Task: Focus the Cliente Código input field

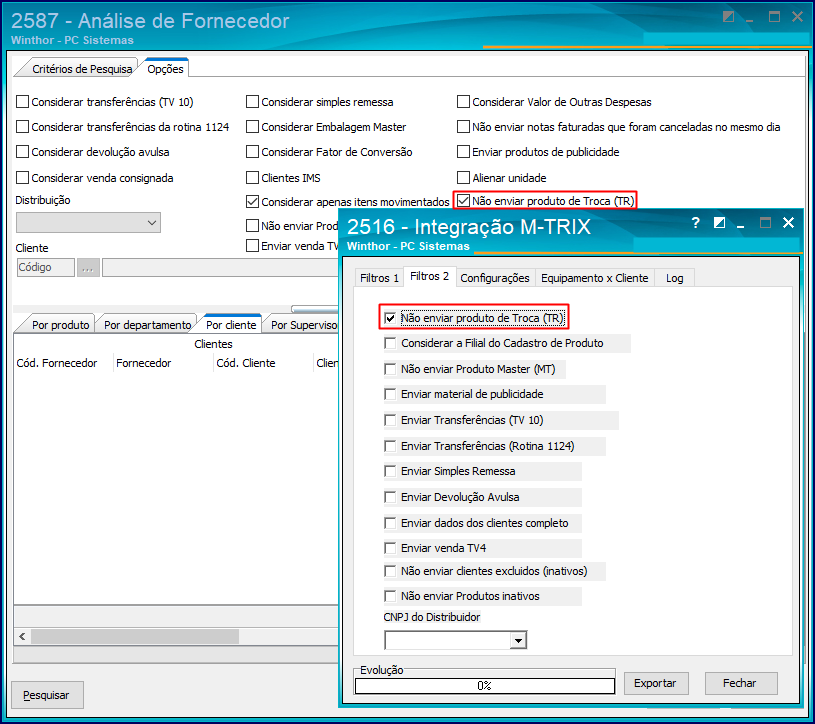Action: pos(46,268)
